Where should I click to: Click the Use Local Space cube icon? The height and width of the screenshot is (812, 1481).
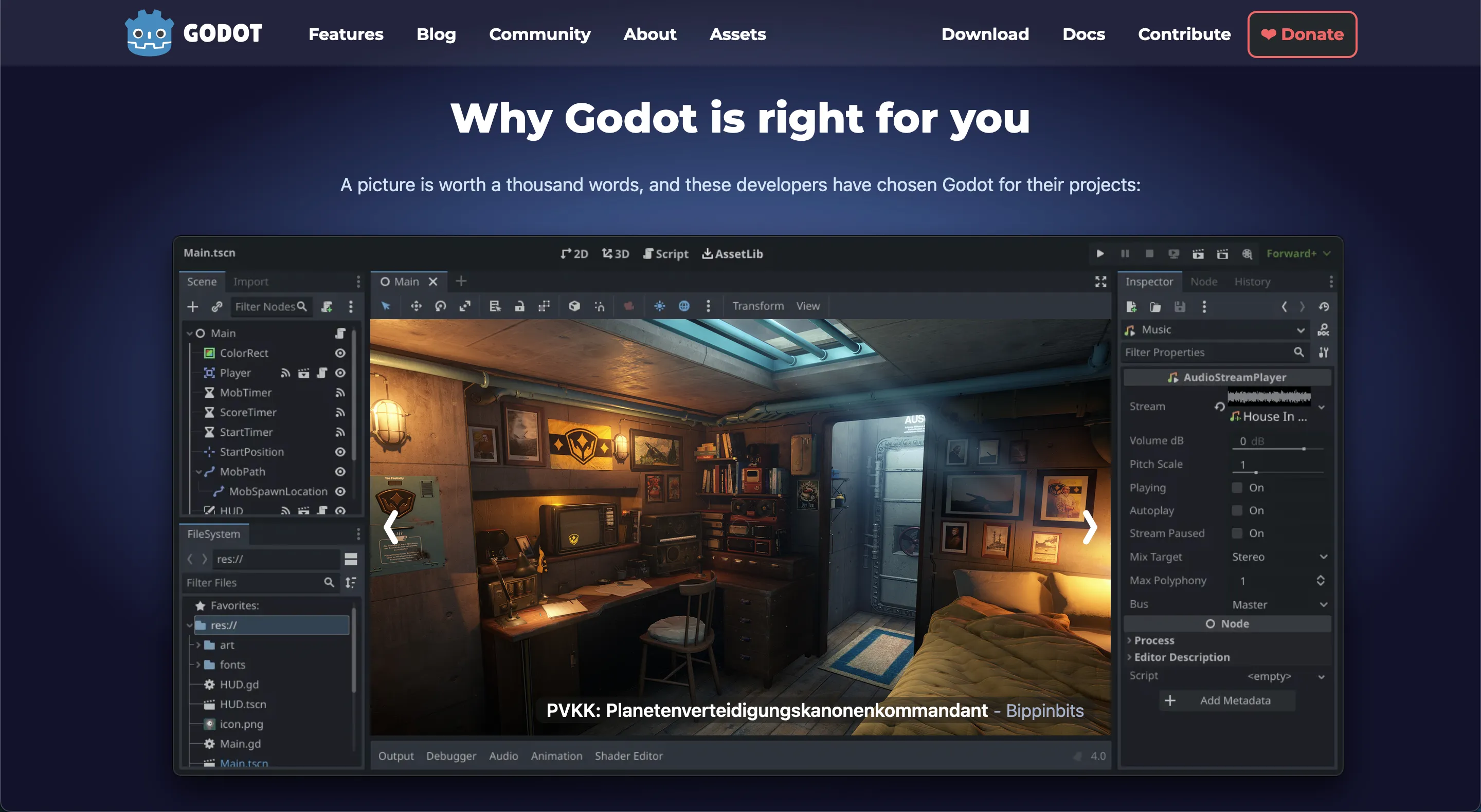(x=574, y=306)
